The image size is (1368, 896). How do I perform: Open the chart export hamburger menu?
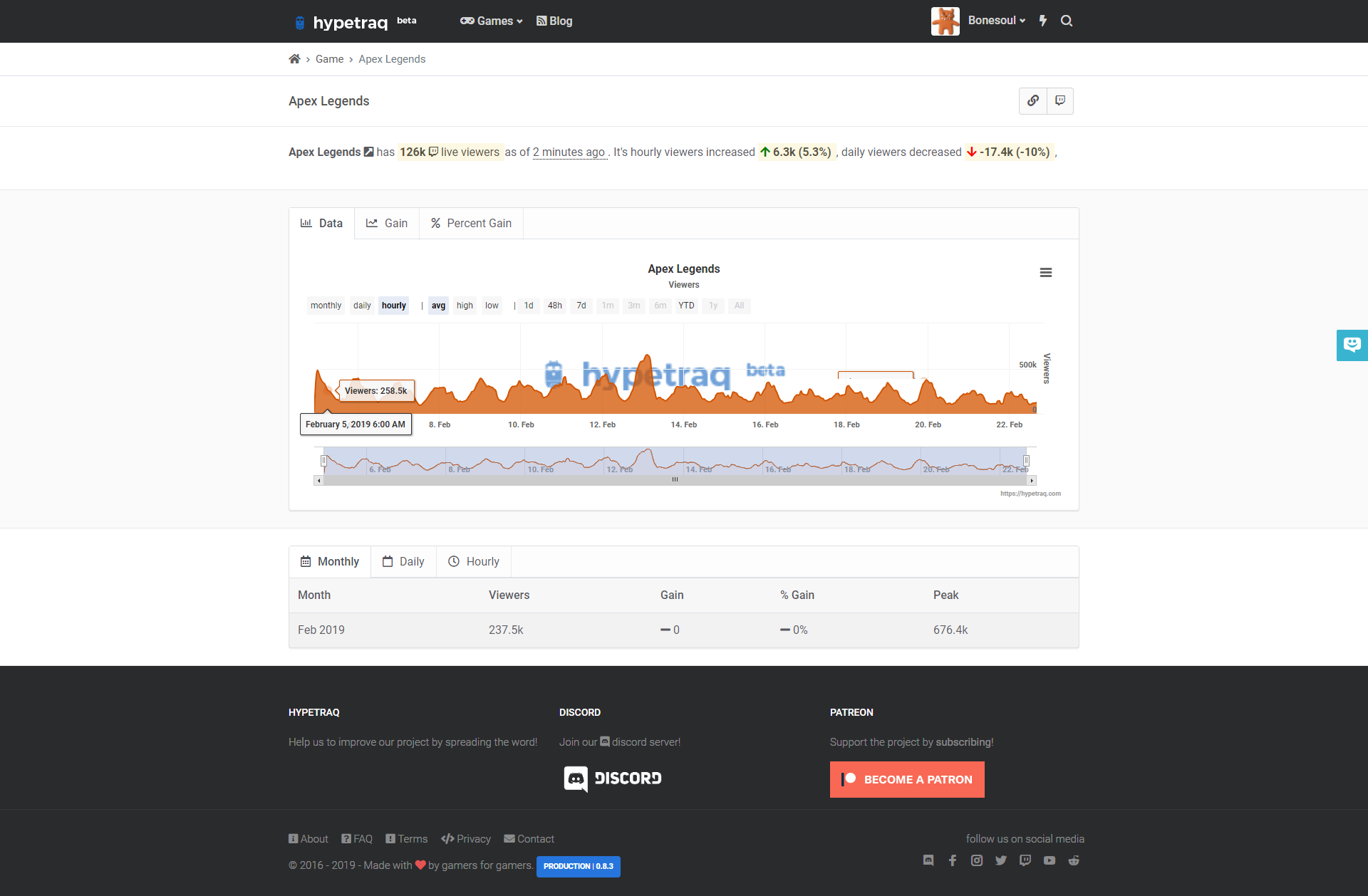[1046, 273]
